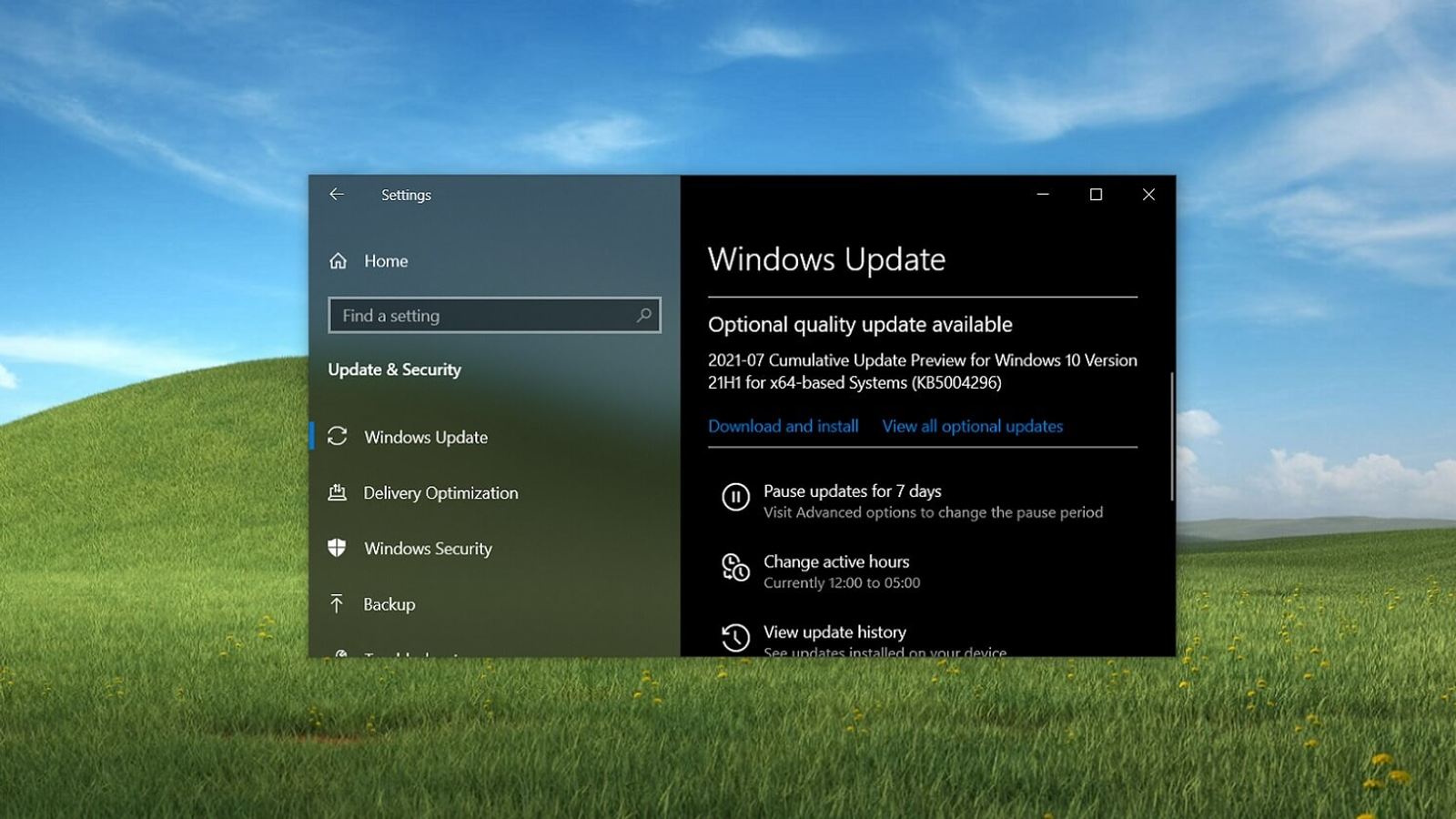Go back with the Settings back arrow
1456x819 pixels.
[337, 195]
